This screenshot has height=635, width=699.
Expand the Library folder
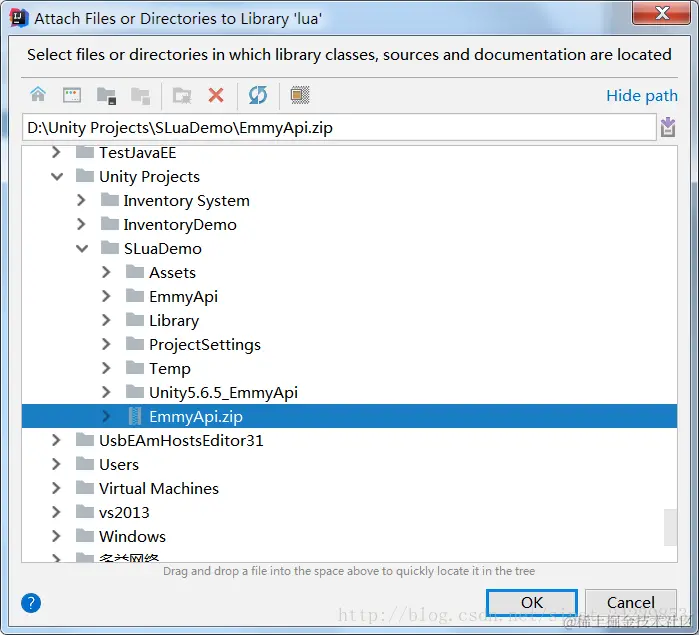[106, 320]
